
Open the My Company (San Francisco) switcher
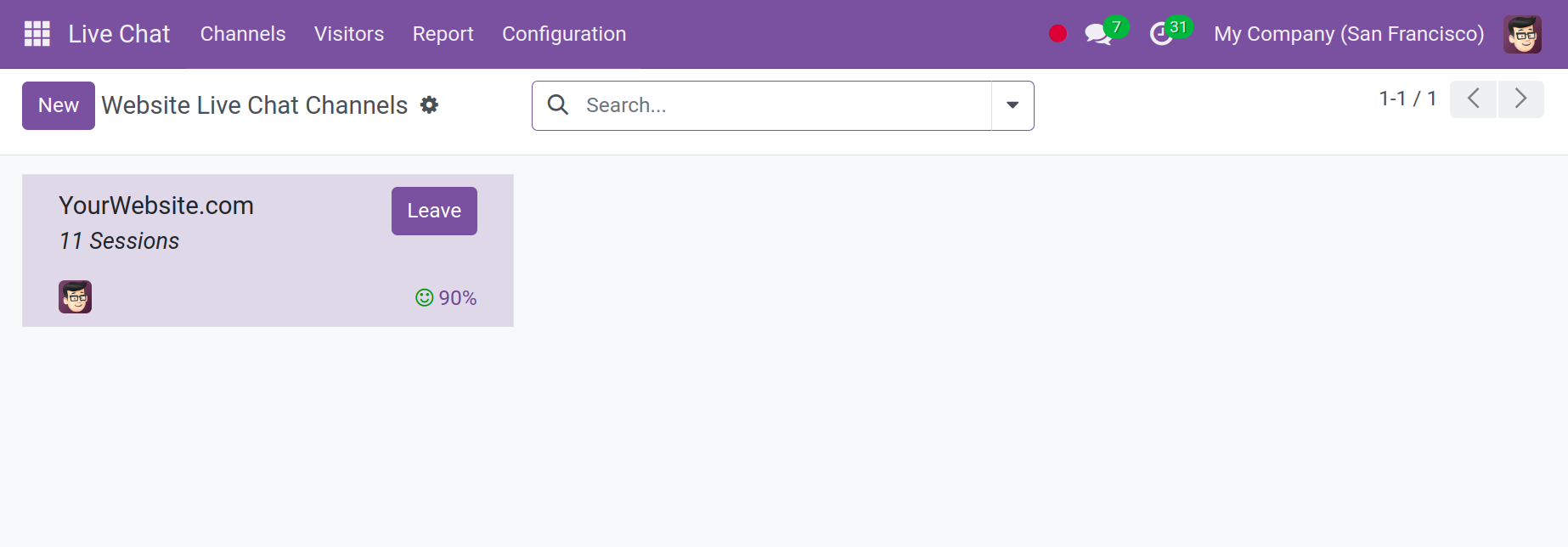tap(1349, 34)
